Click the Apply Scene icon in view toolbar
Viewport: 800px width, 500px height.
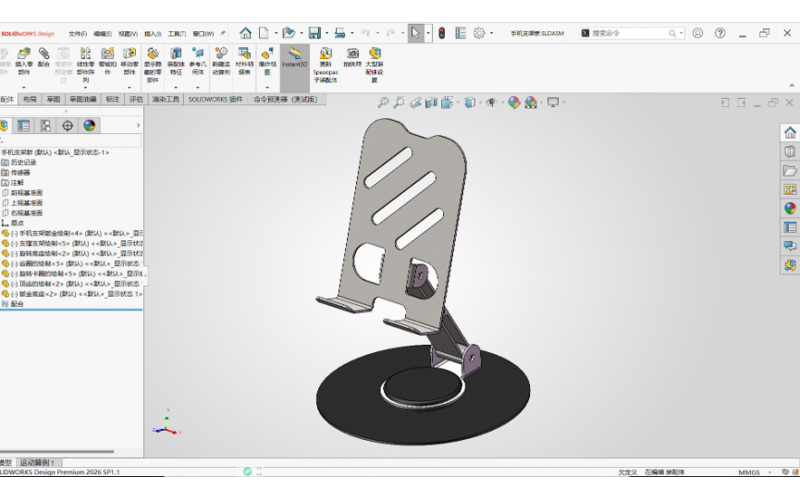[531, 103]
